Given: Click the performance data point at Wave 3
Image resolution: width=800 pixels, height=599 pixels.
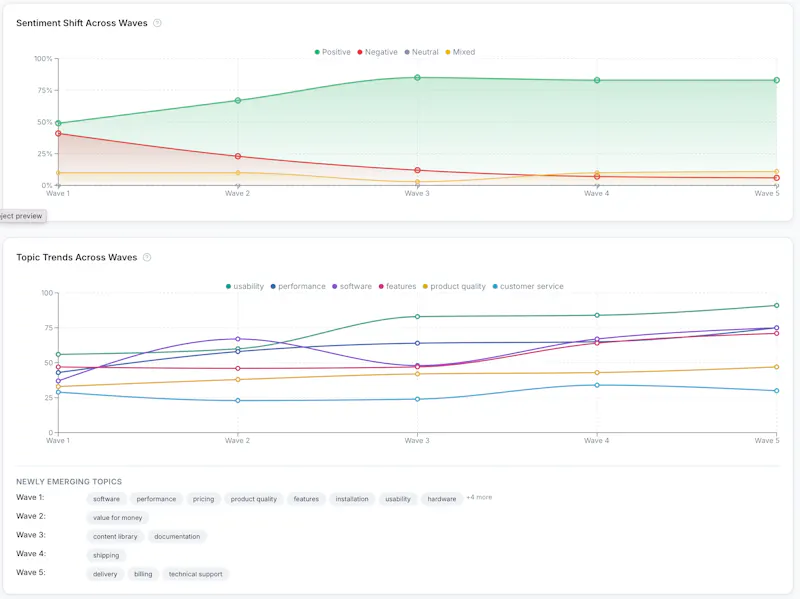Looking at the screenshot, I should tap(417, 343).
